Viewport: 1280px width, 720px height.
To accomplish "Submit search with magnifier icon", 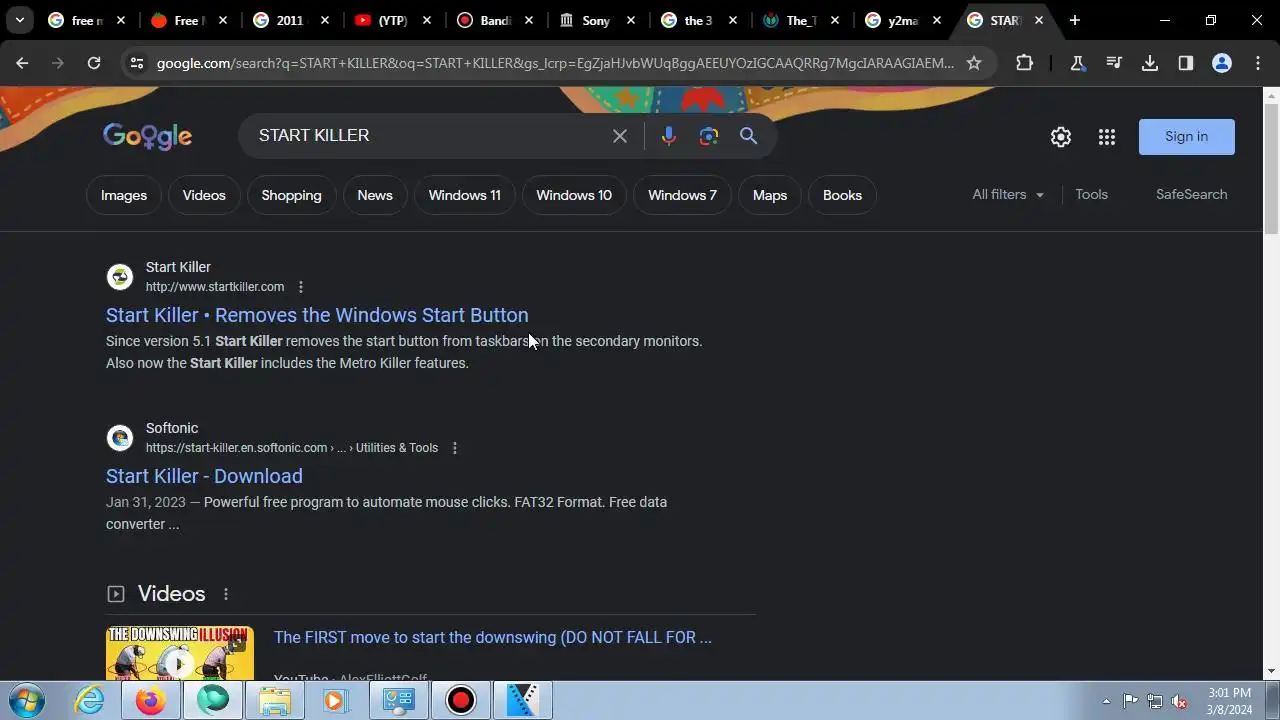I will click(x=749, y=136).
